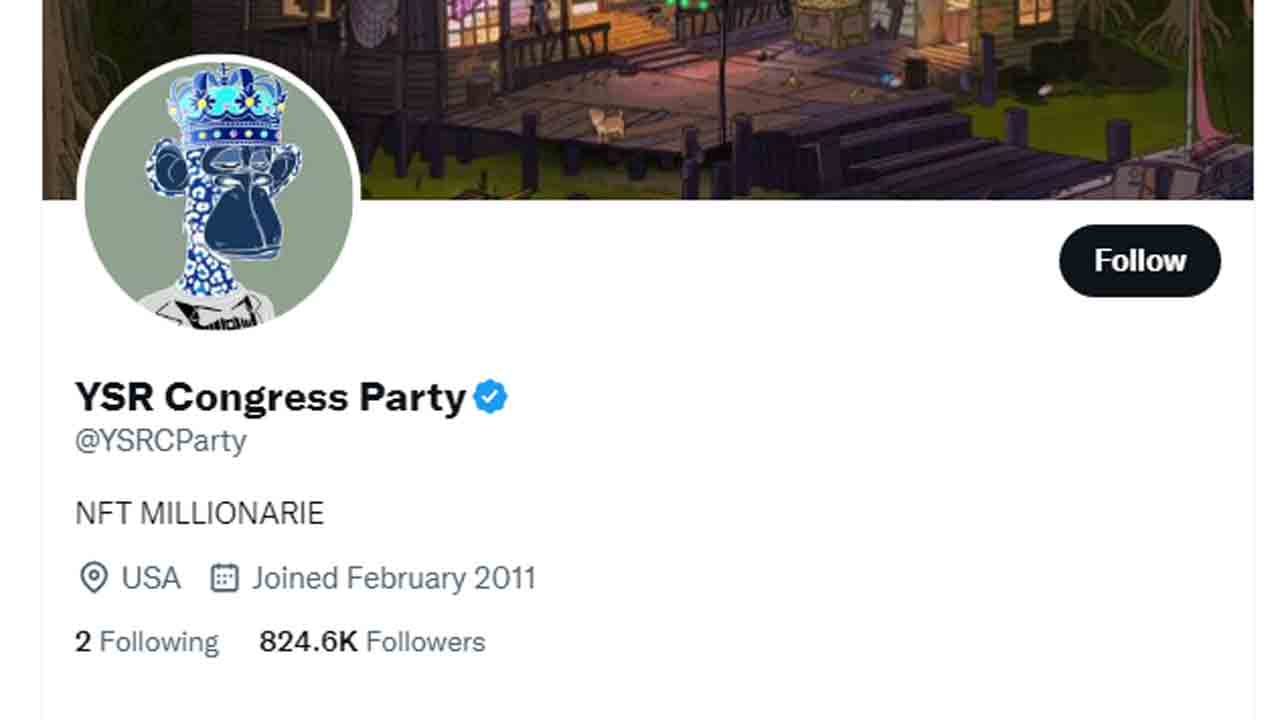The image size is (1280, 720).
Task: Open the 2 Following list
Action: 146,641
